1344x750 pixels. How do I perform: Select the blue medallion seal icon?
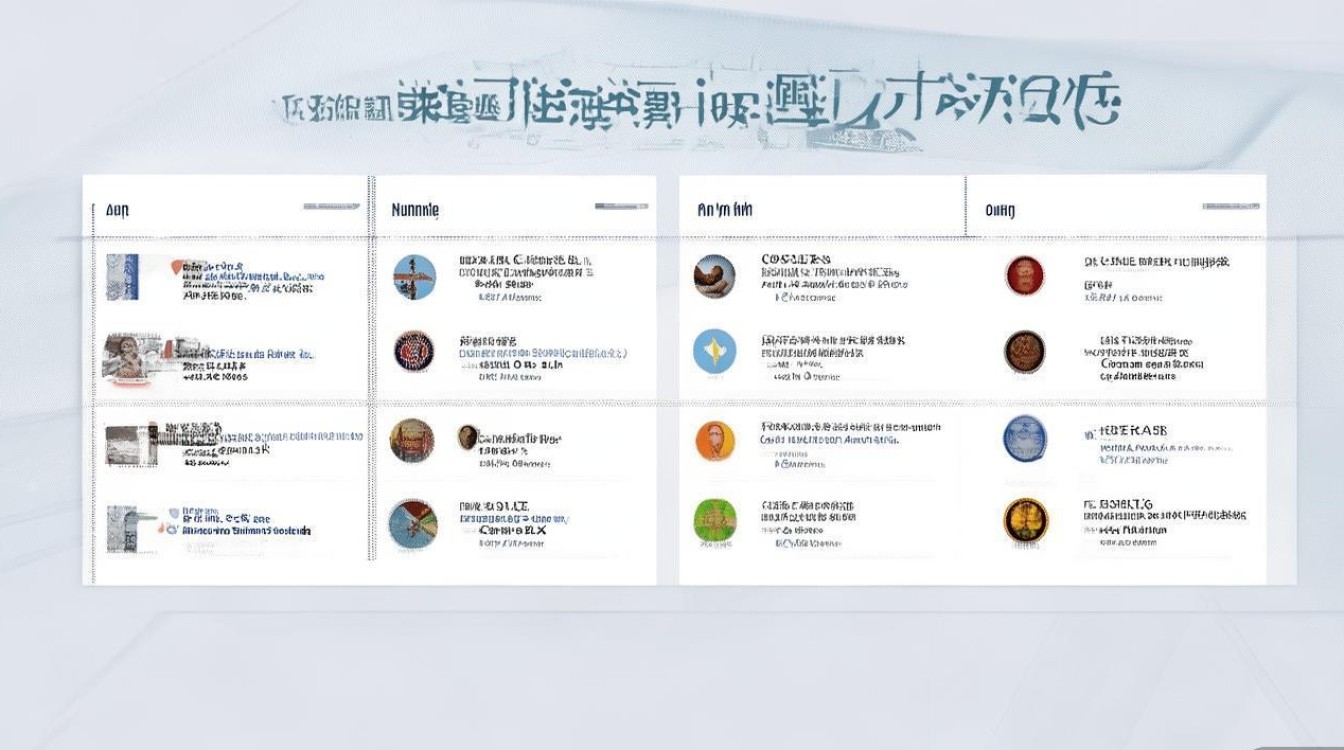click(x=1025, y=440)
